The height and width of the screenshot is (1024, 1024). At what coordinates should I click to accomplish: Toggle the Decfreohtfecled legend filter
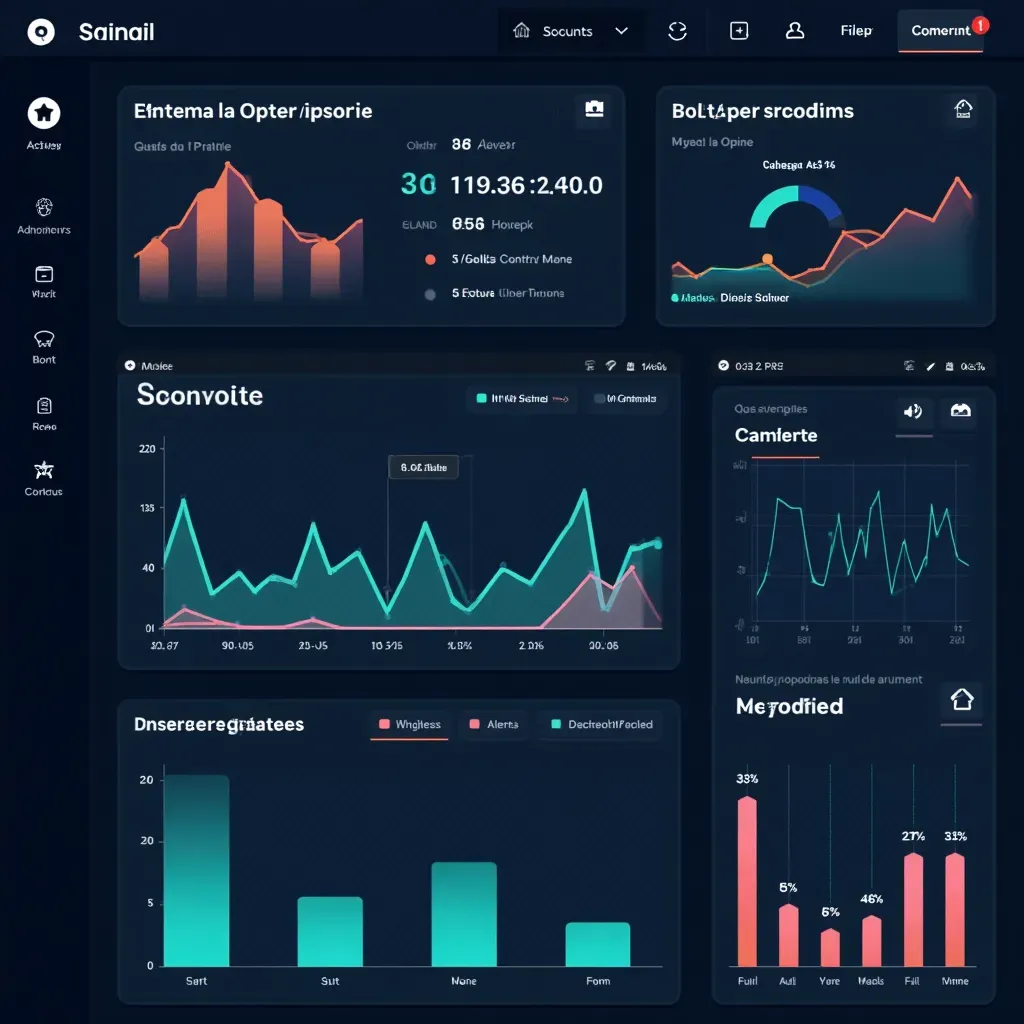pyautogui.click(x=601, y=724)
